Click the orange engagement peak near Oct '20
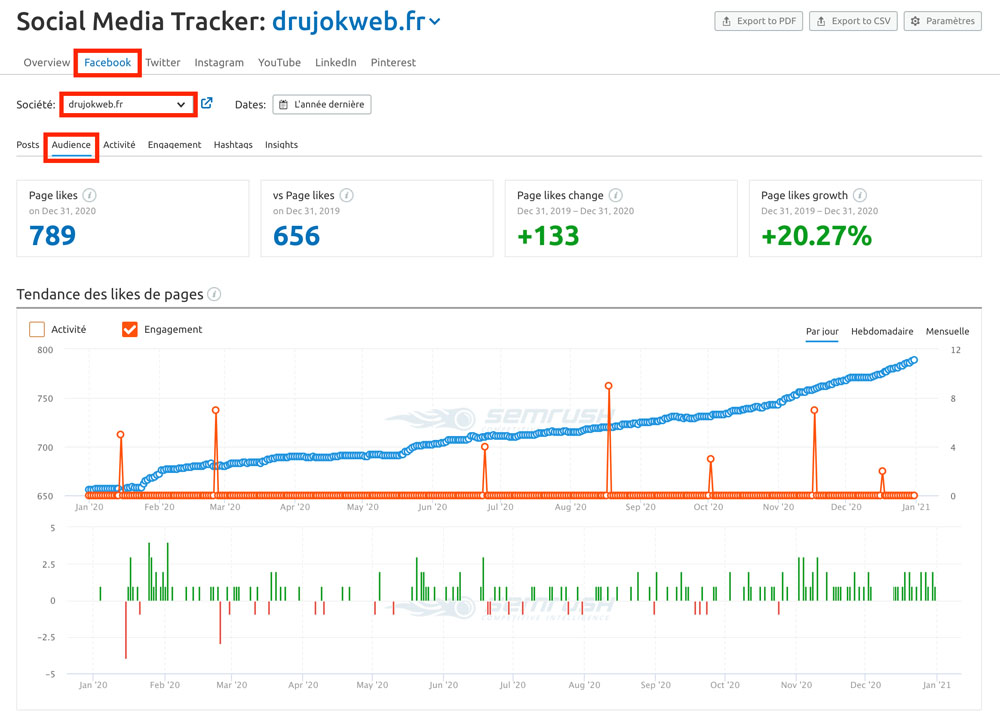This screenshot has height=725, width=1000. click(x=710, y=458)
